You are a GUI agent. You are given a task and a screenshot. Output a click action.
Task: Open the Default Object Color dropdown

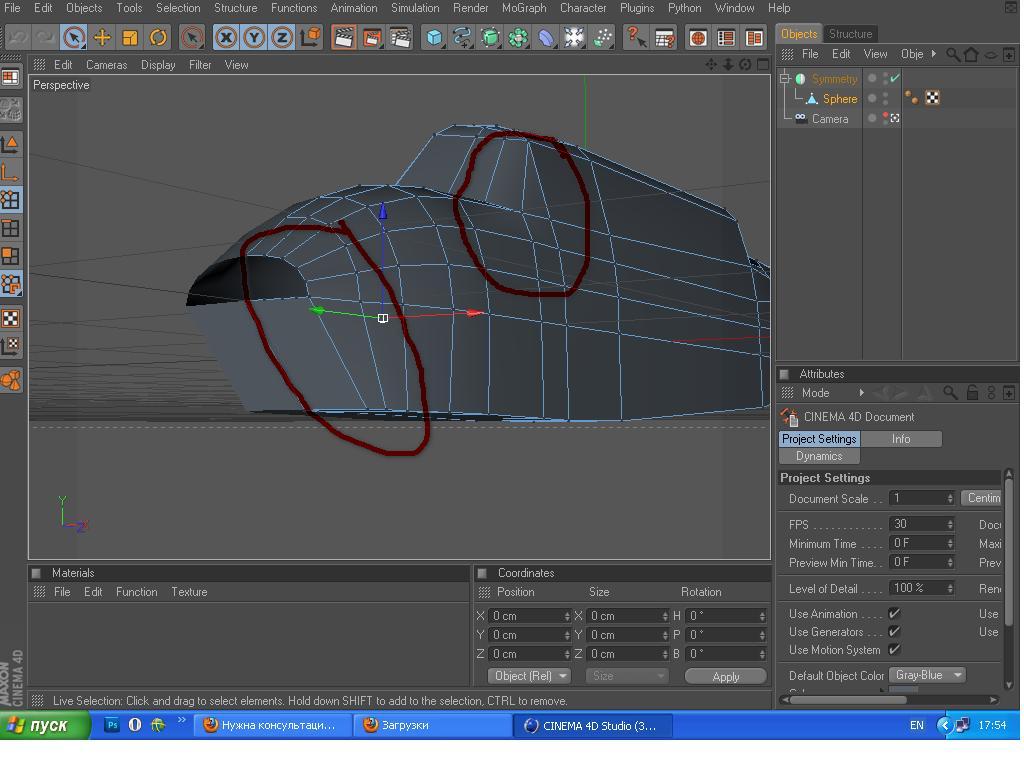[928, 675]
